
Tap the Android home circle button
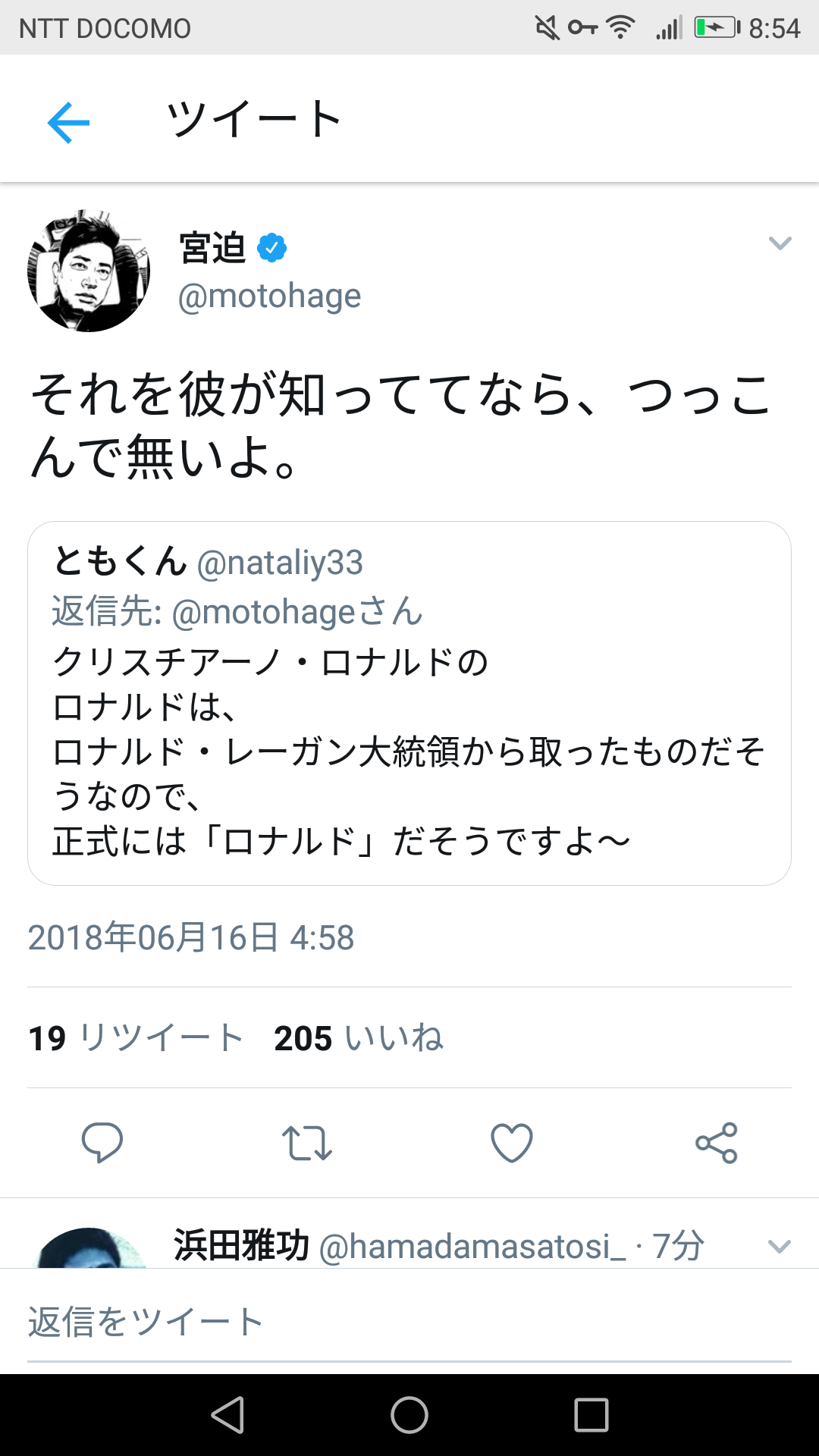pyautogui.click(x=409, y=1415)
